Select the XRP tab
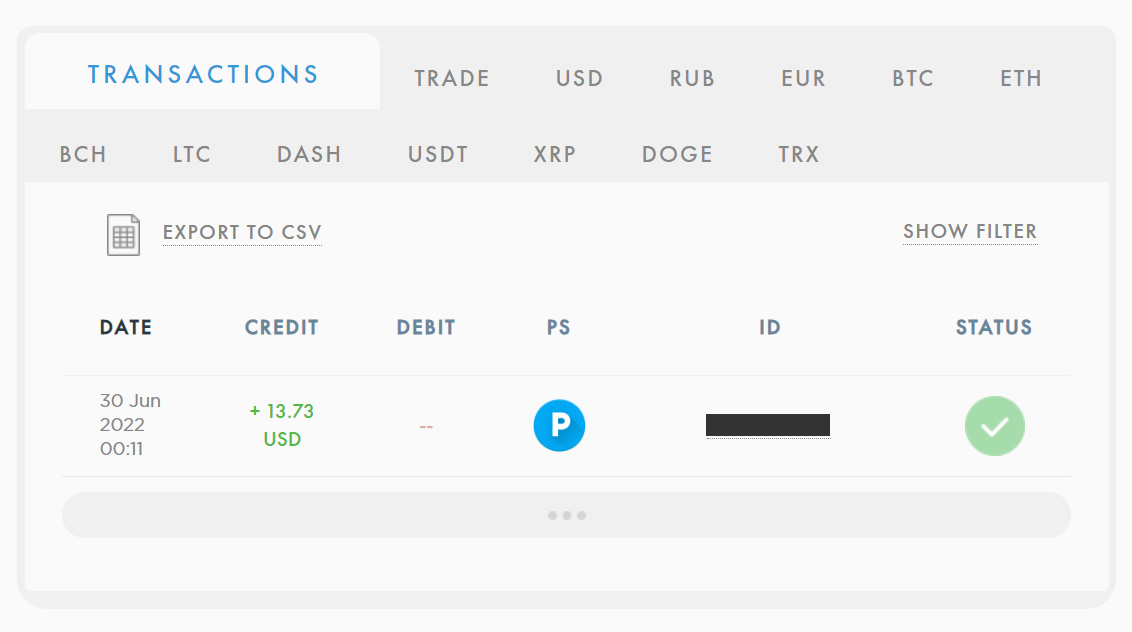The image size is (1132, 632). point(555,154)
